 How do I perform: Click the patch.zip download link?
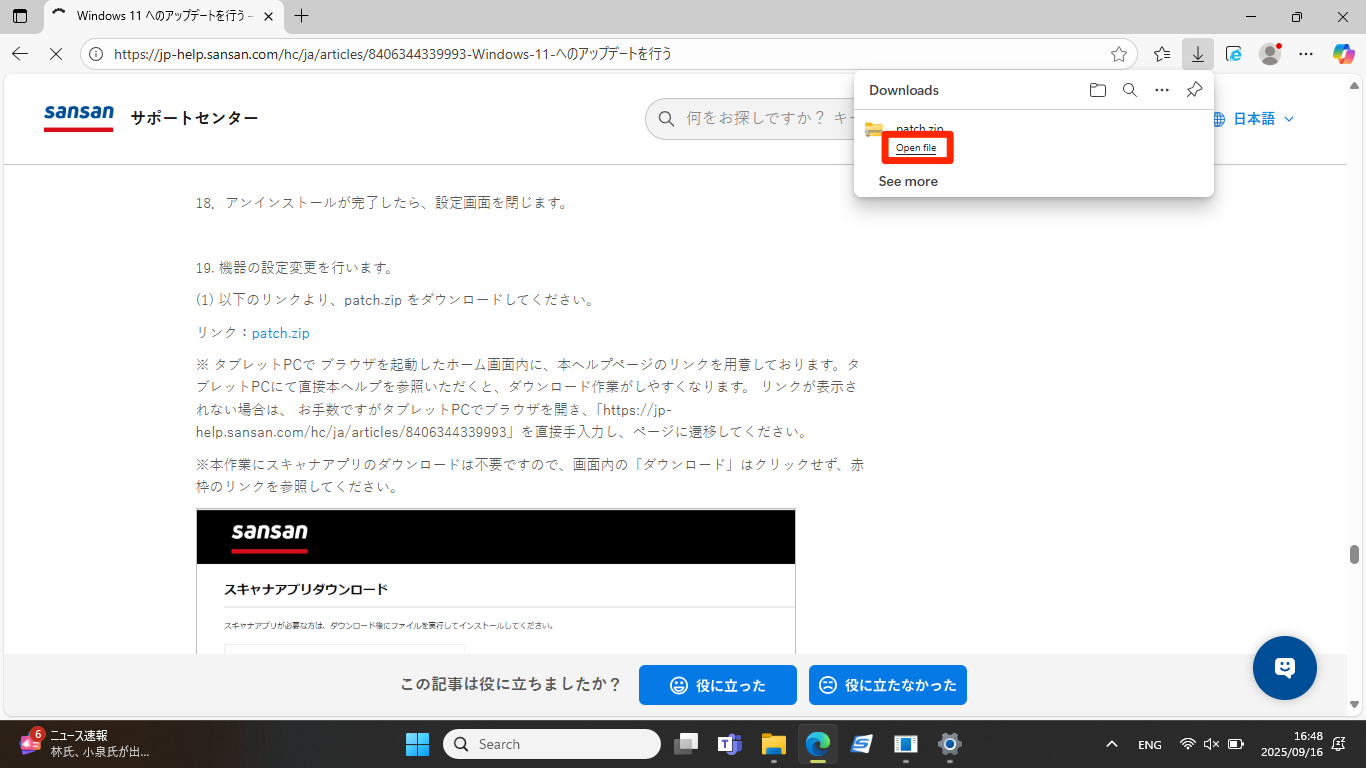280,333
